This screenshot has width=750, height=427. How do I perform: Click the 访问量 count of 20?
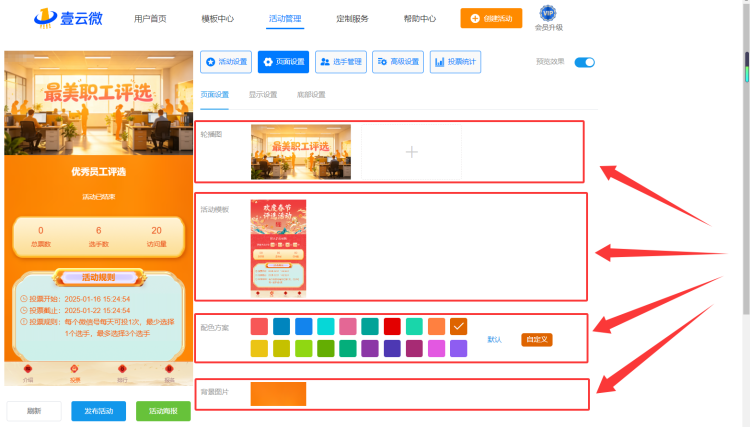click(156, 230)
